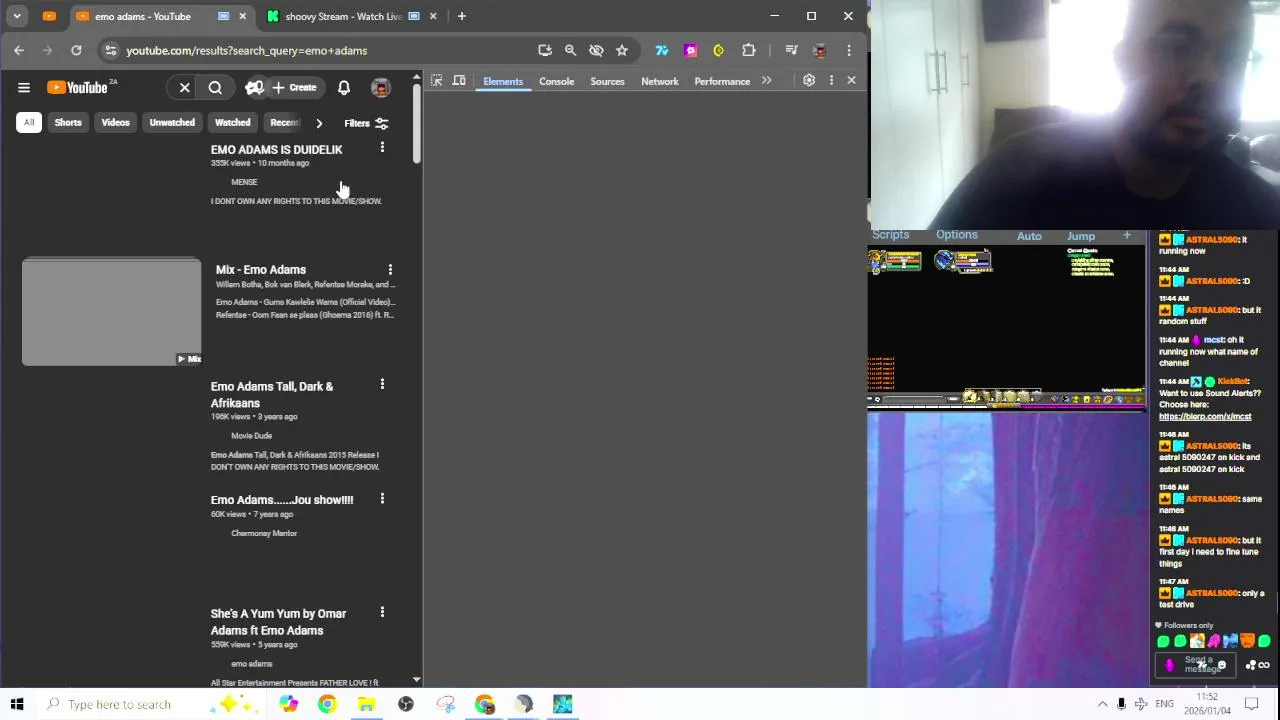Show hidden system tray icons

coord(1102,704)
